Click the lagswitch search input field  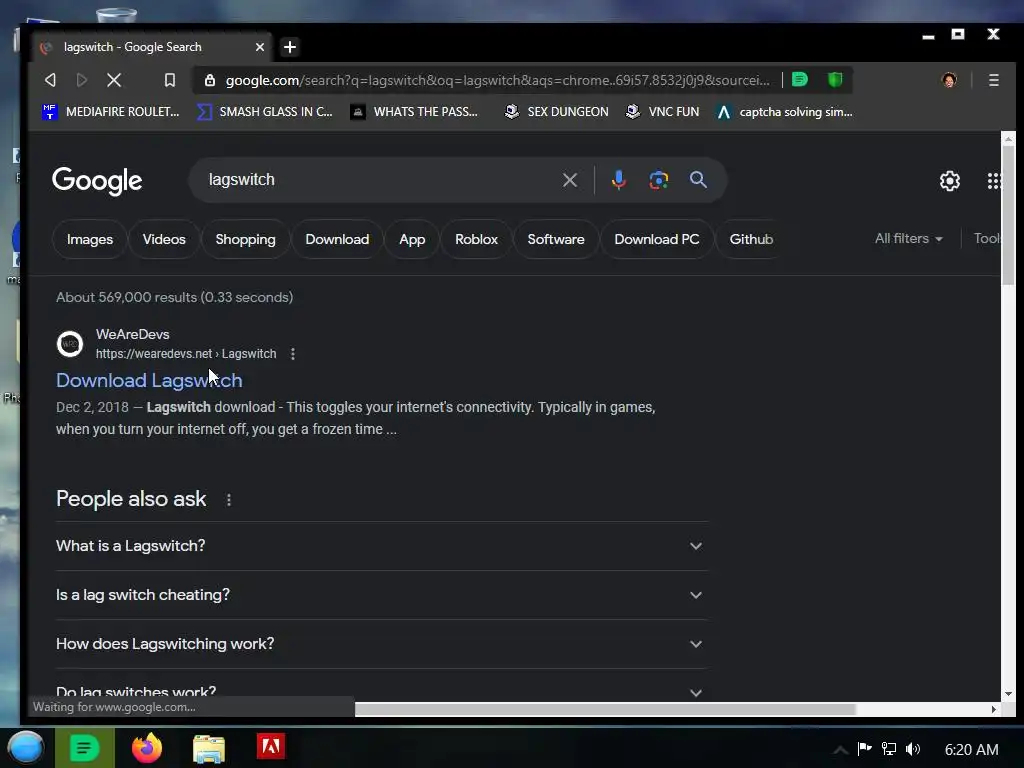[379, 180]
